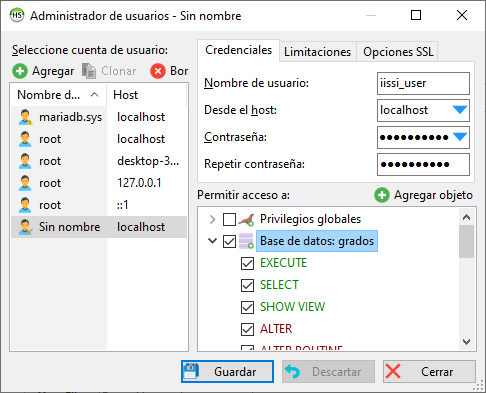Open the Contraseña dropdown arrow
Image resolution: width=486 pixels, height=393 pixels.
click(x=460, y=137)
